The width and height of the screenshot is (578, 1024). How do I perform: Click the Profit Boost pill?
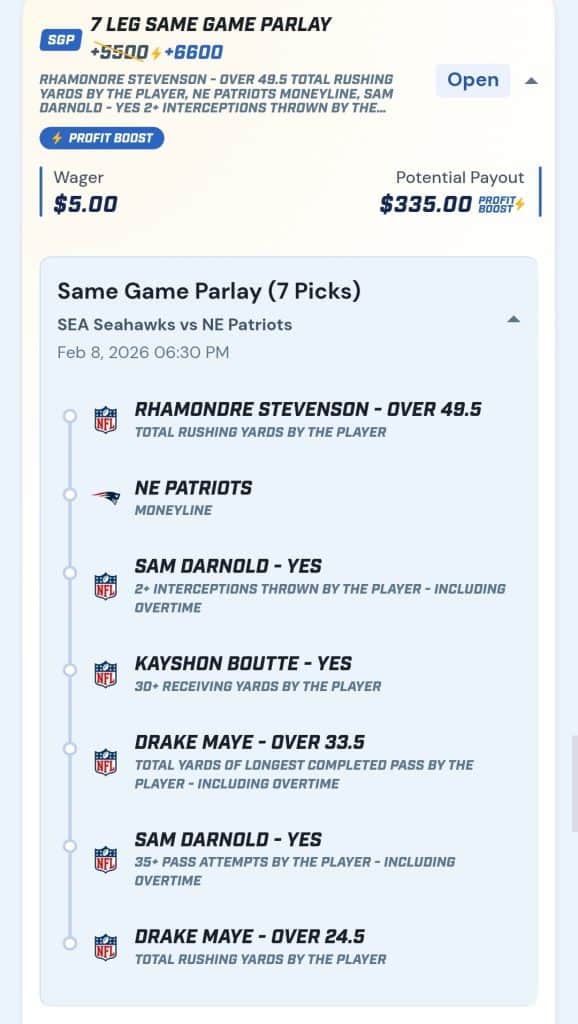coord(101,137)
